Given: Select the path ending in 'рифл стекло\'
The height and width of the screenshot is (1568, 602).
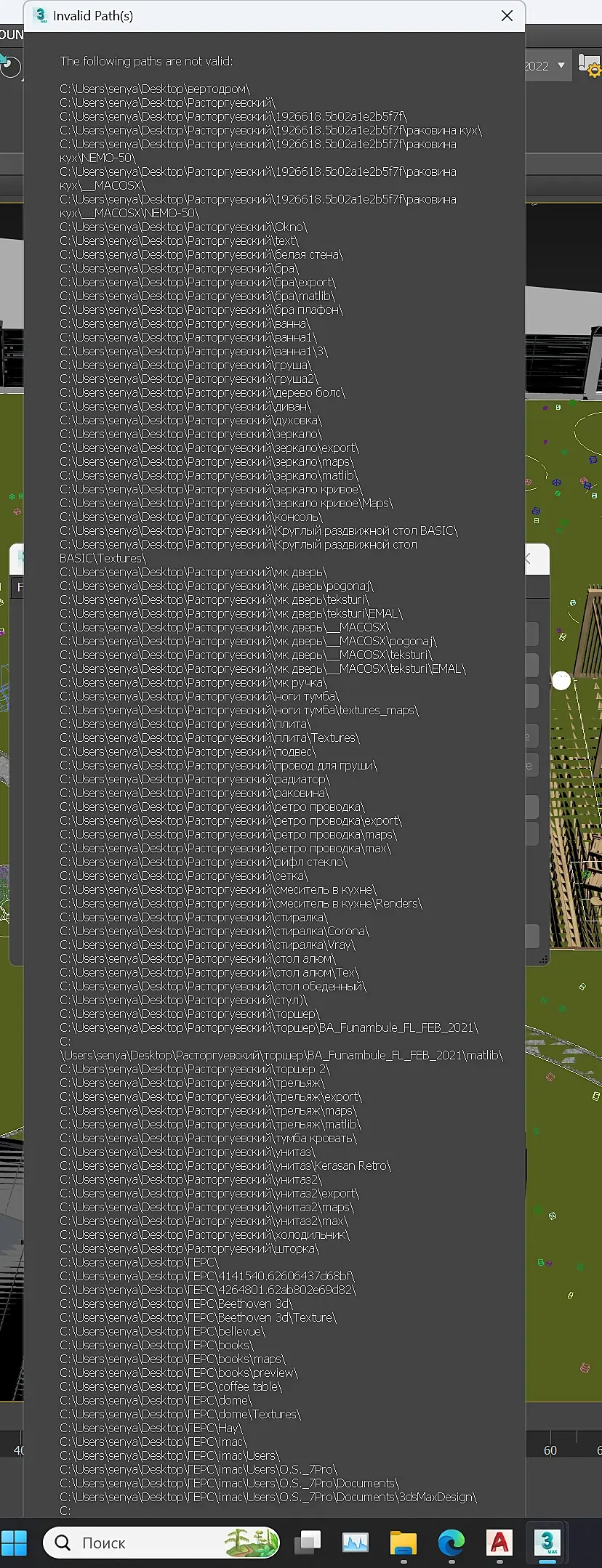Looking at the screenshot, I should (x=204, y=862).
